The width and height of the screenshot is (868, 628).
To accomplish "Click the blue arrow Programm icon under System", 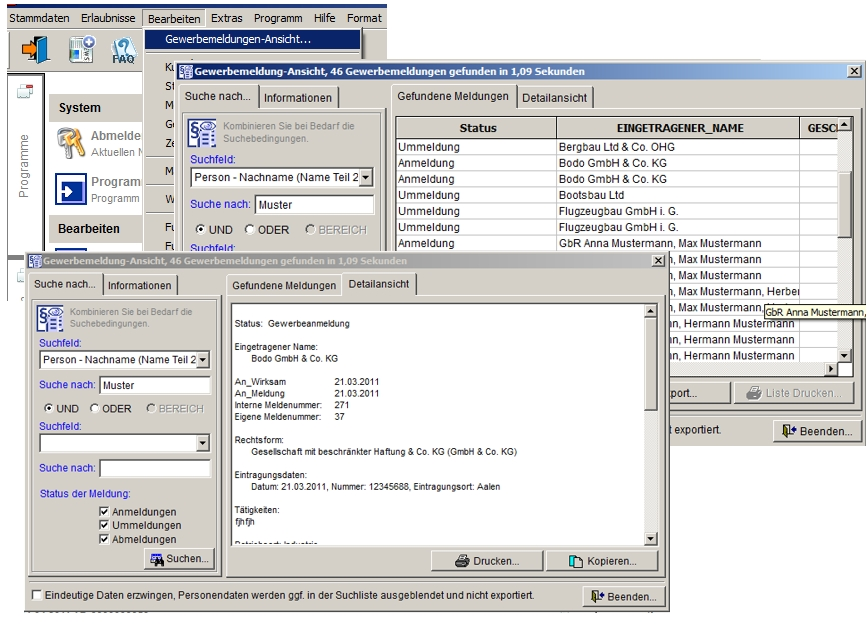I will pyautogui.click(x=71, y=189).
